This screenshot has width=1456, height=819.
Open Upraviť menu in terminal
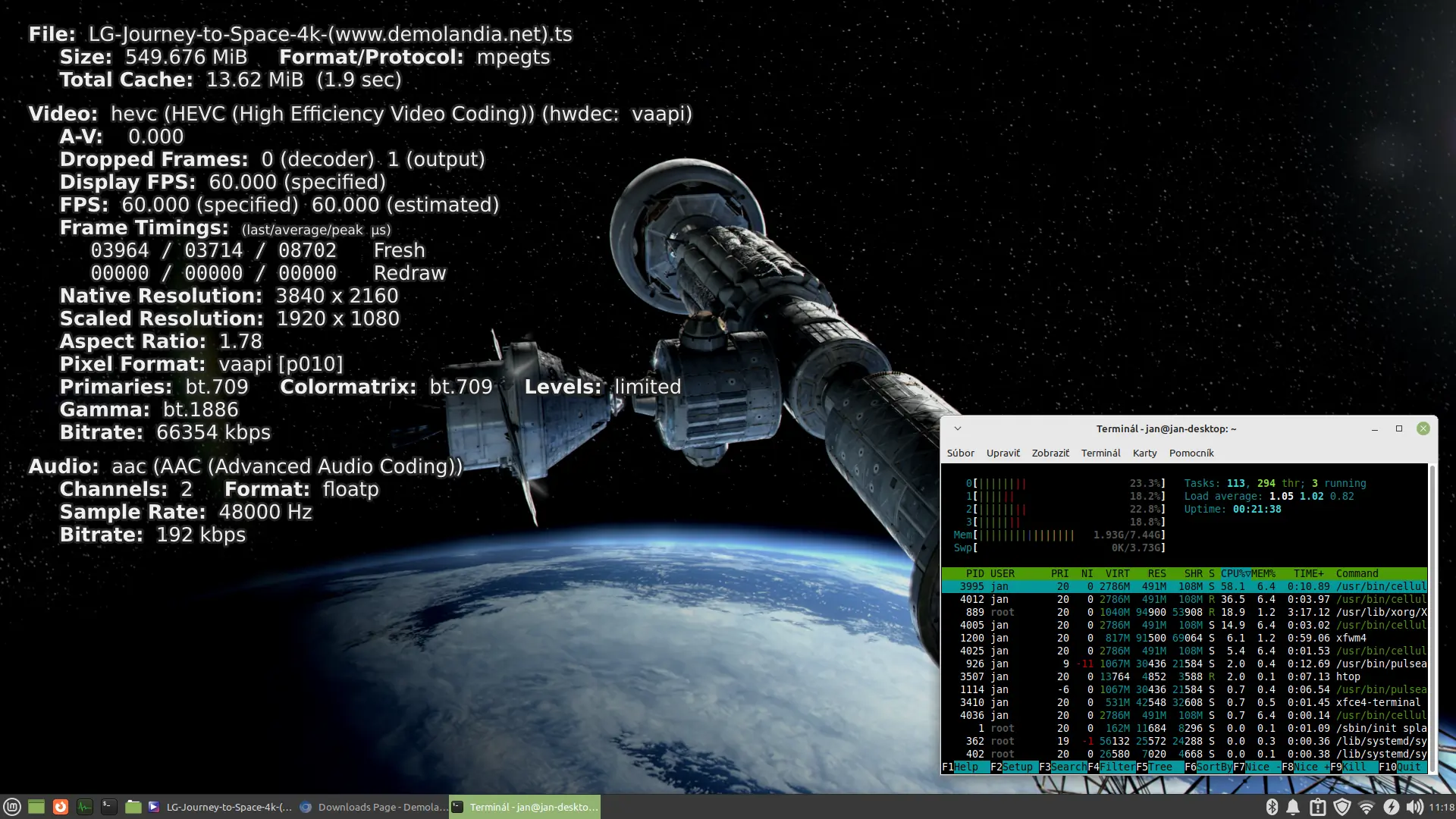coord(1003,453)
